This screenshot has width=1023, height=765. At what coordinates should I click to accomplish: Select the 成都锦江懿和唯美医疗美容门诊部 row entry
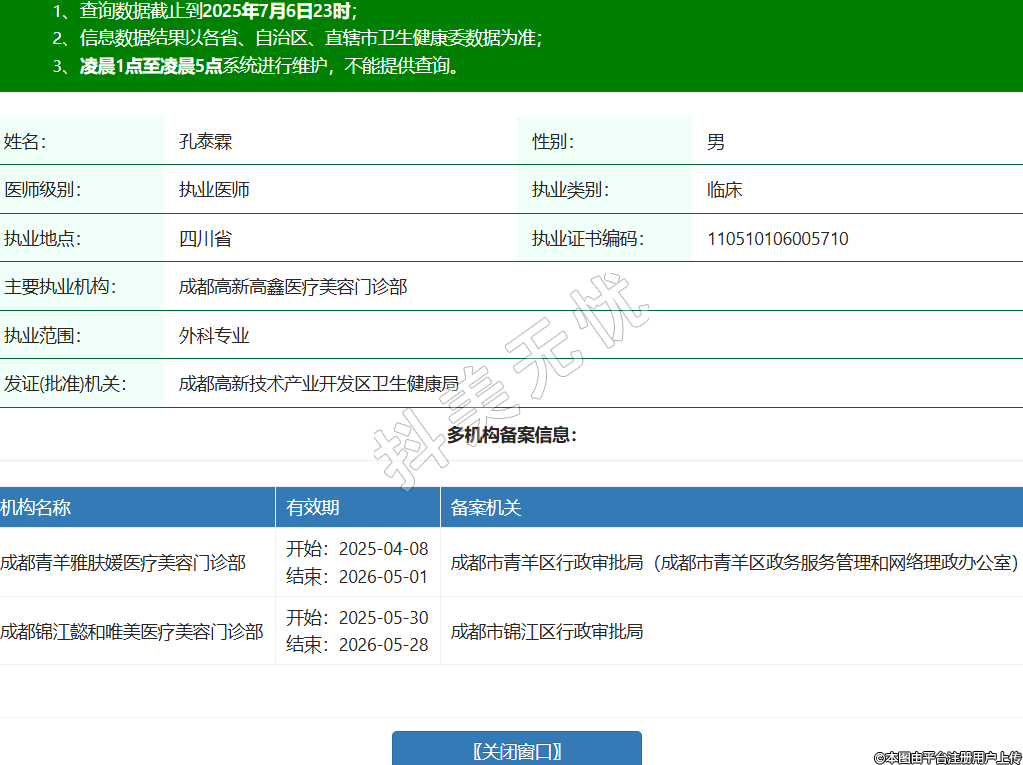(x=132, y=631)
